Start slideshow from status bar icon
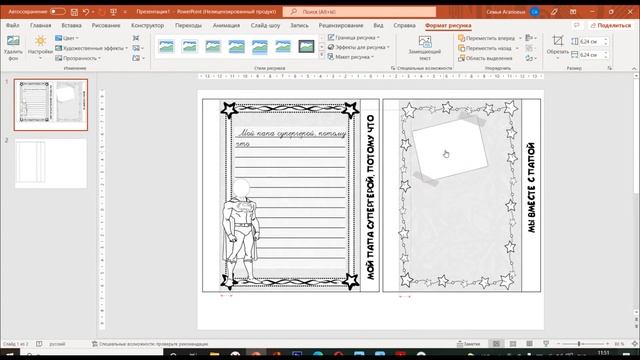Viewport: 640px width, 360px height. point(546,344)
